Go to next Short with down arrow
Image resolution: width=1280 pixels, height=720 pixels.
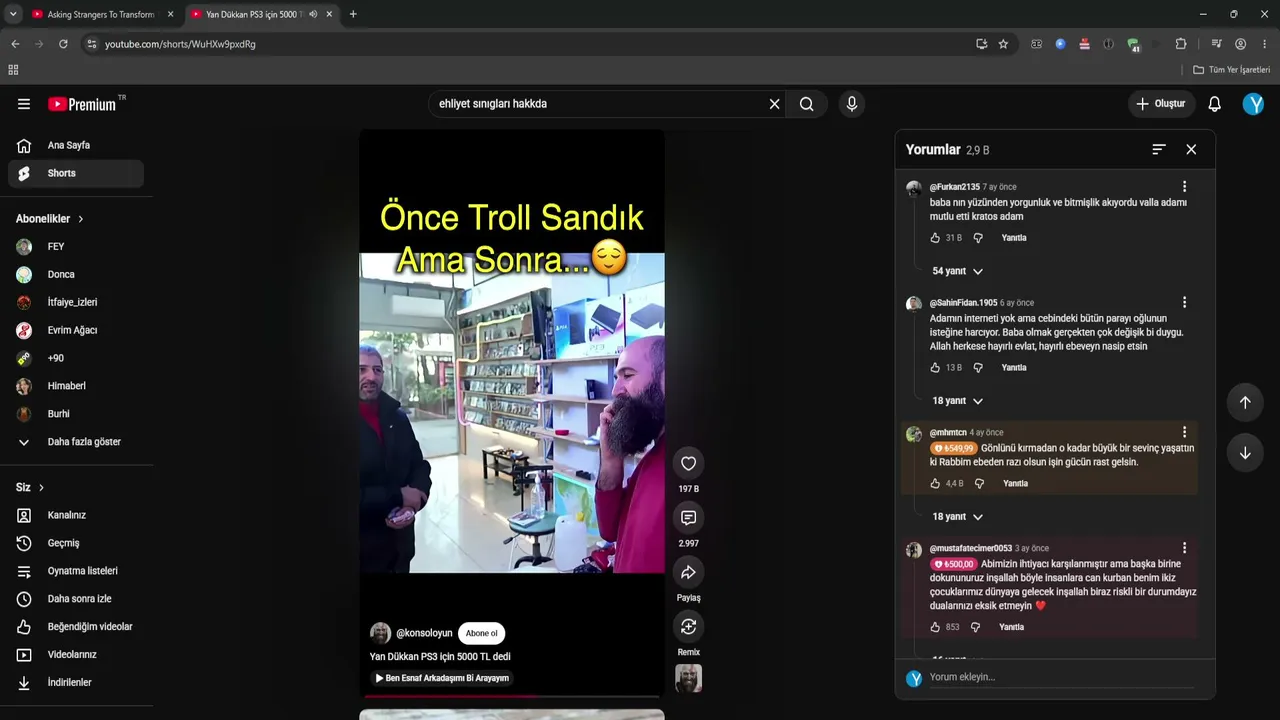(1245, 453)
